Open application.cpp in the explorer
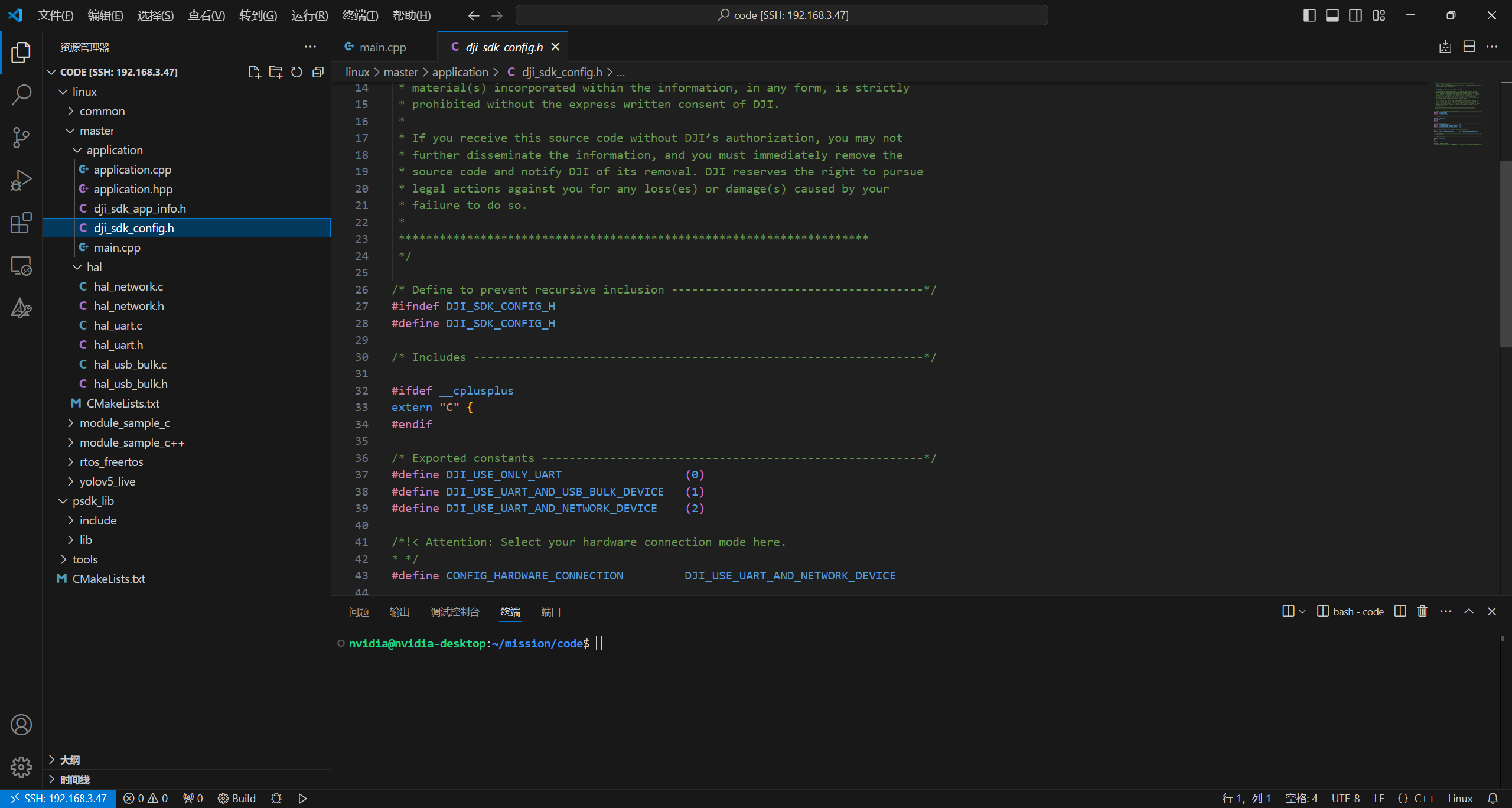 [x=186, y=170]
